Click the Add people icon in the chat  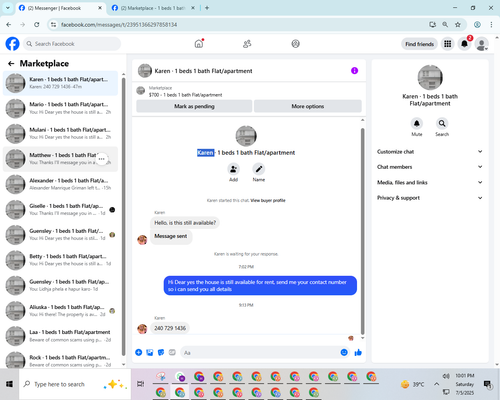[233, 169]
